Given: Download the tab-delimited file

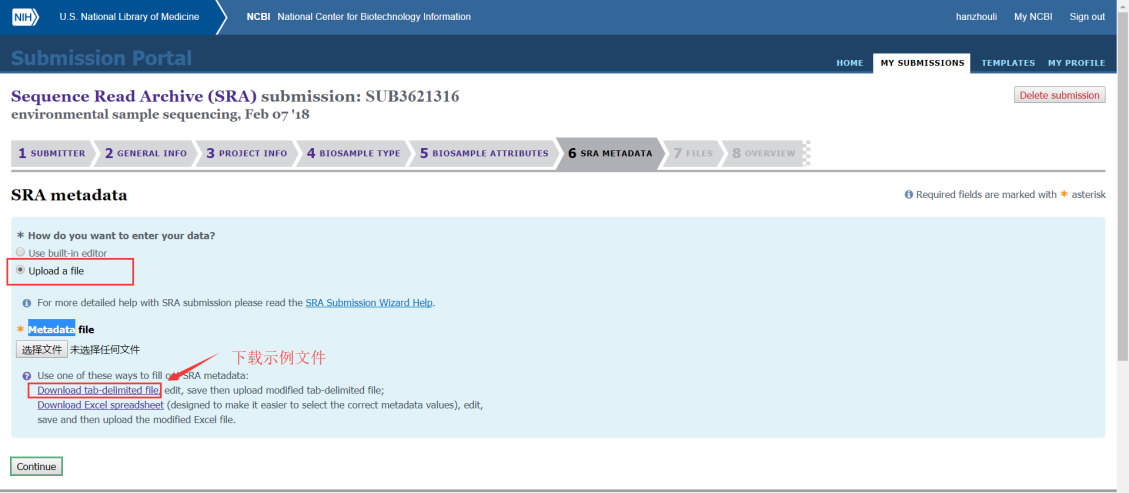Looking at the screenshot, I should (98, 390).
